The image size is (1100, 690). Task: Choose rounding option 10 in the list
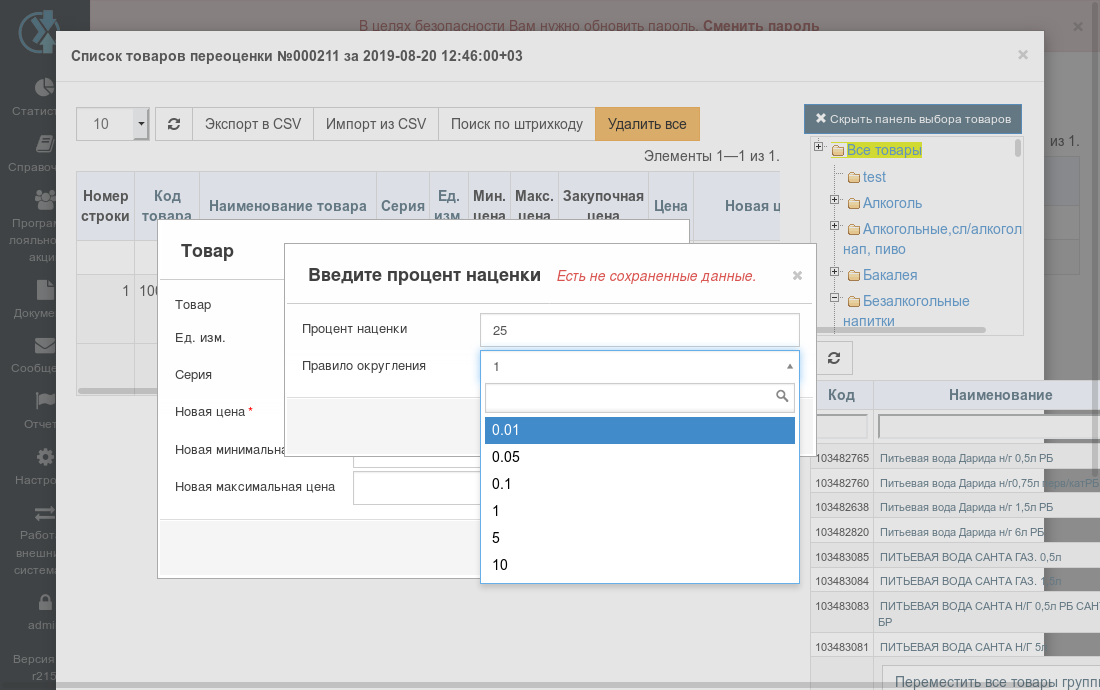click(x=640, y=565)
